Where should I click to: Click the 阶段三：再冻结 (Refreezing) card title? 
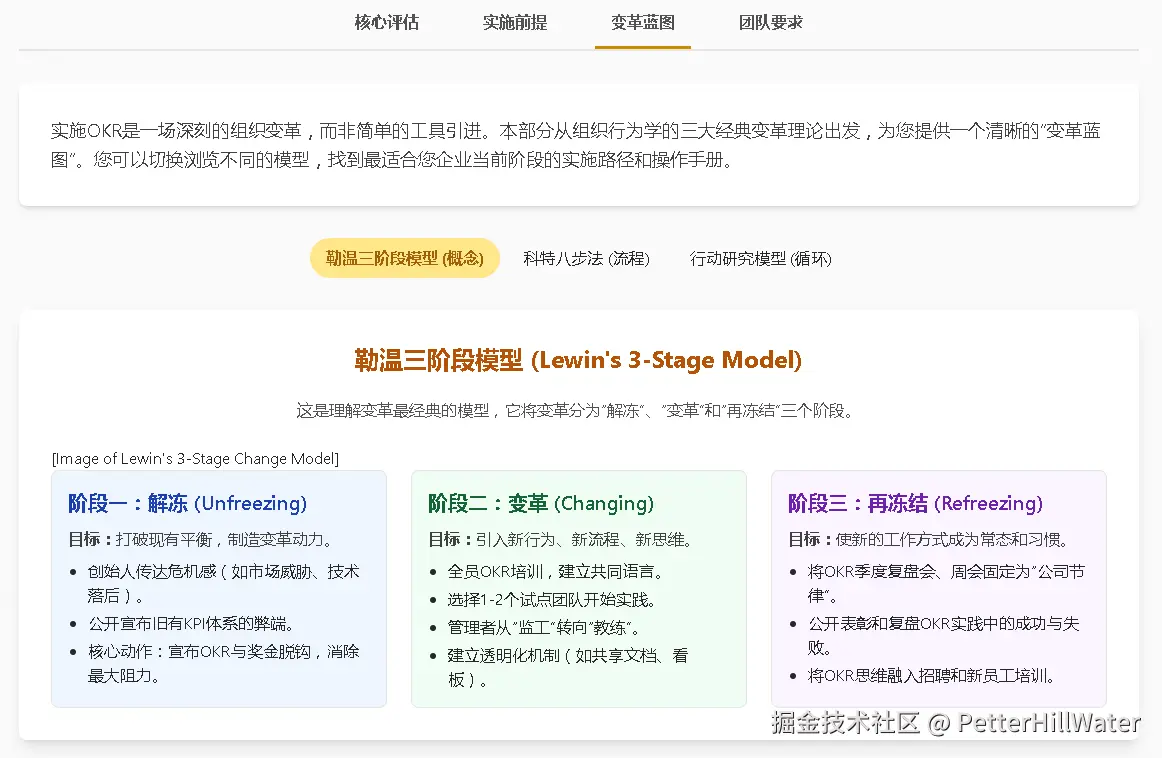pos(914,503)
